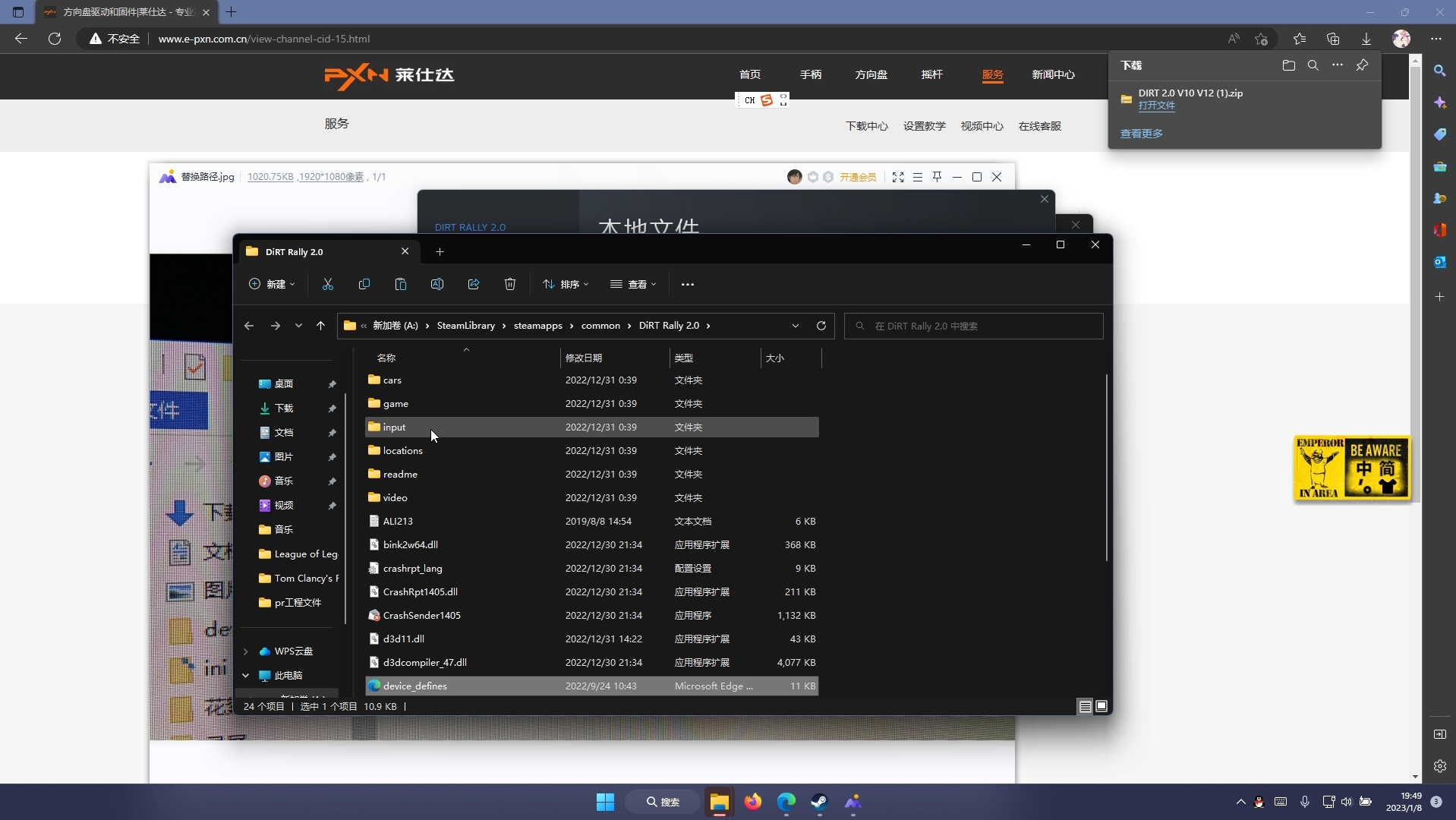
Task: Open Firefox from the taskbar
Action: tap(752, 802)
